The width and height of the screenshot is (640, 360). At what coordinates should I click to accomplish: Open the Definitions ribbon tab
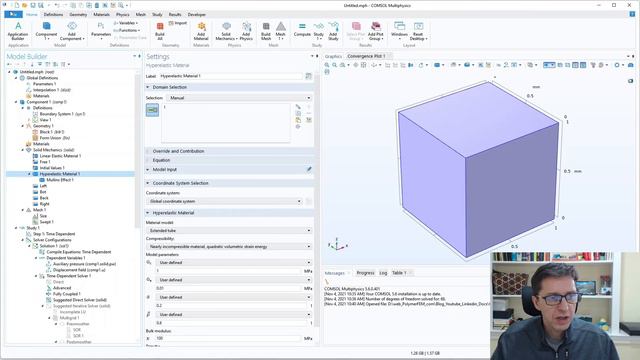(53, 15)
